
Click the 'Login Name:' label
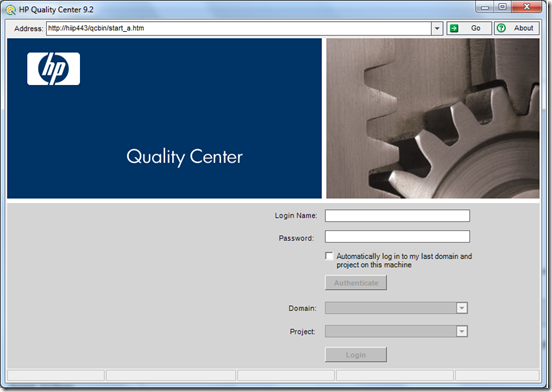click(x=296, y=215)
